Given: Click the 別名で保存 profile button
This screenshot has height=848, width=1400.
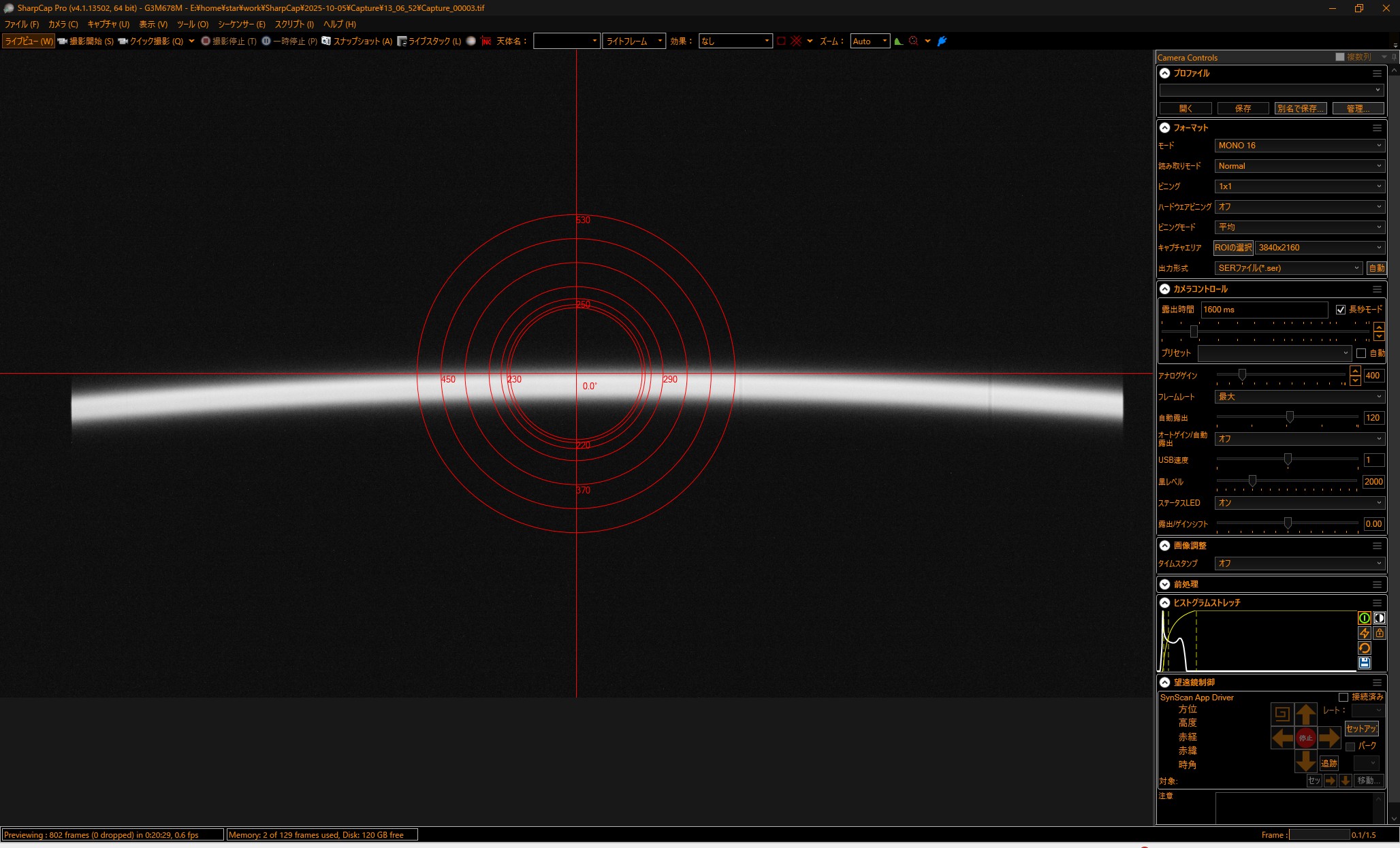Looking at the screenshot, I should (1300, 109).
